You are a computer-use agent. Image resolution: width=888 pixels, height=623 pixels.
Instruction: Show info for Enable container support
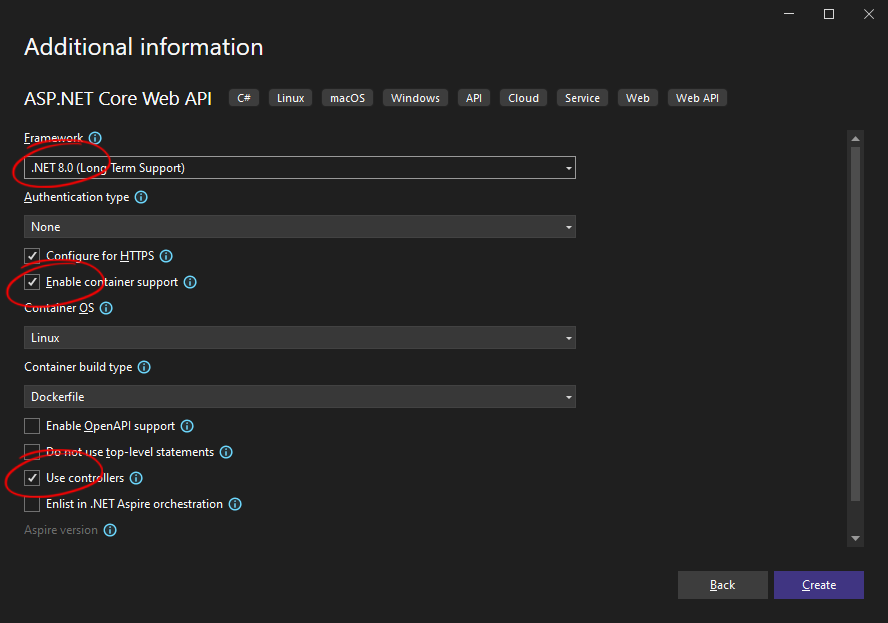[190, 282]
